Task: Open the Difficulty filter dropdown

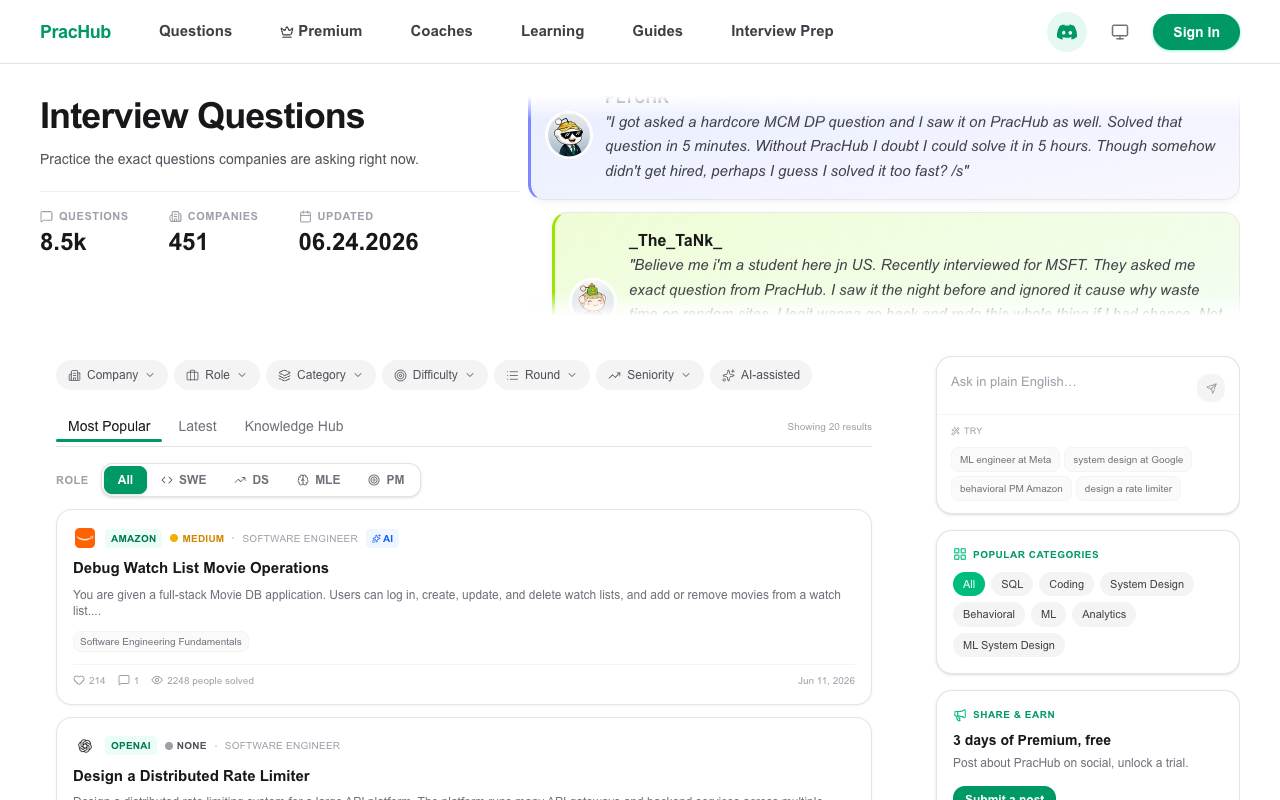Action: pos(435,375)
